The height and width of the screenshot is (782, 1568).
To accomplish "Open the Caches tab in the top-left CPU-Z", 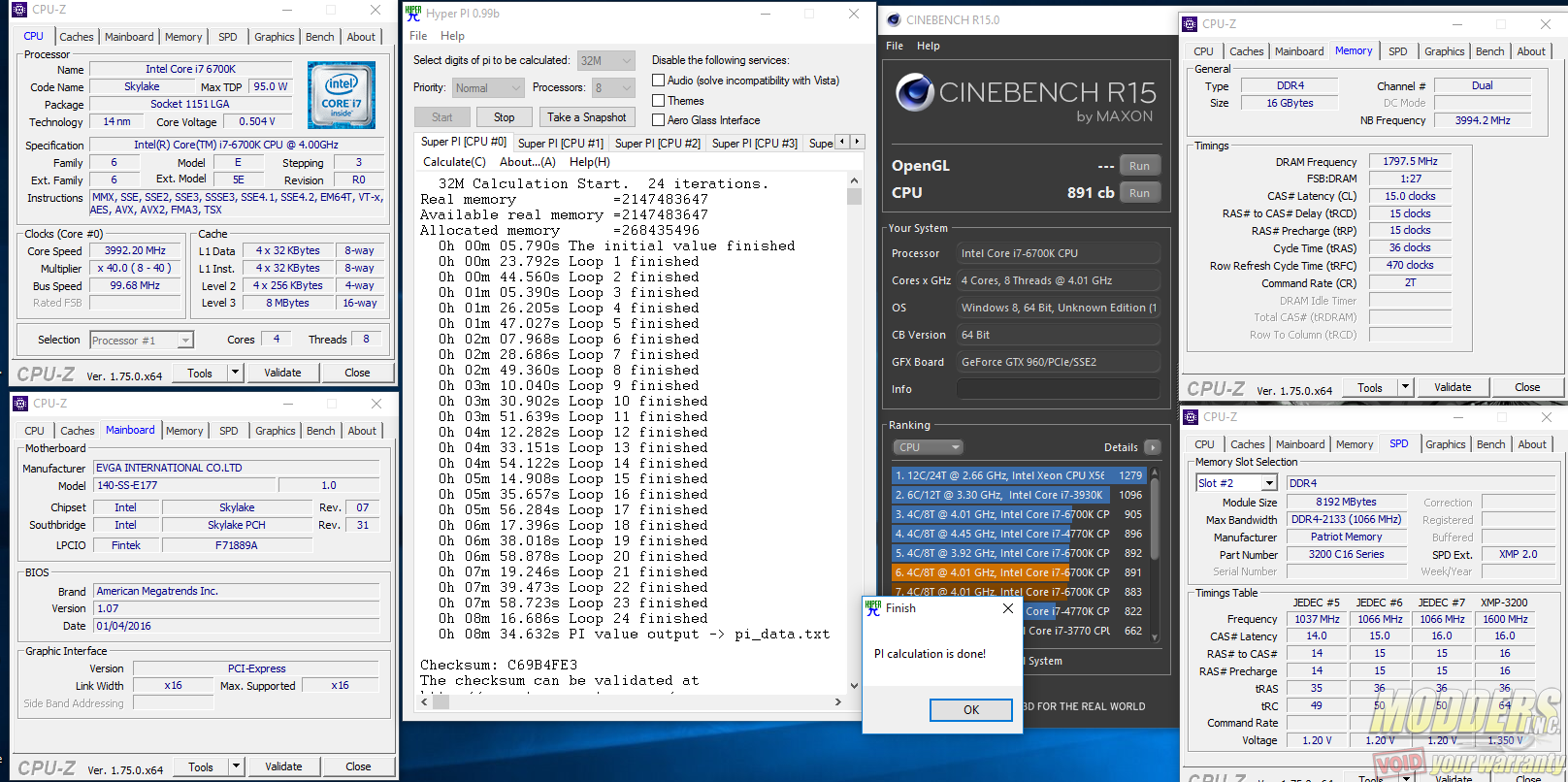I will (x=77, y=37).
